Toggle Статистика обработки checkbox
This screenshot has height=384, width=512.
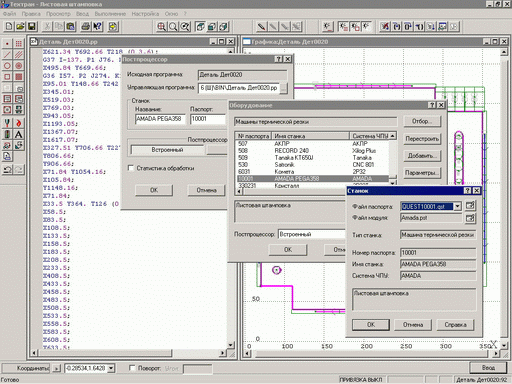(x=131, y=168)
